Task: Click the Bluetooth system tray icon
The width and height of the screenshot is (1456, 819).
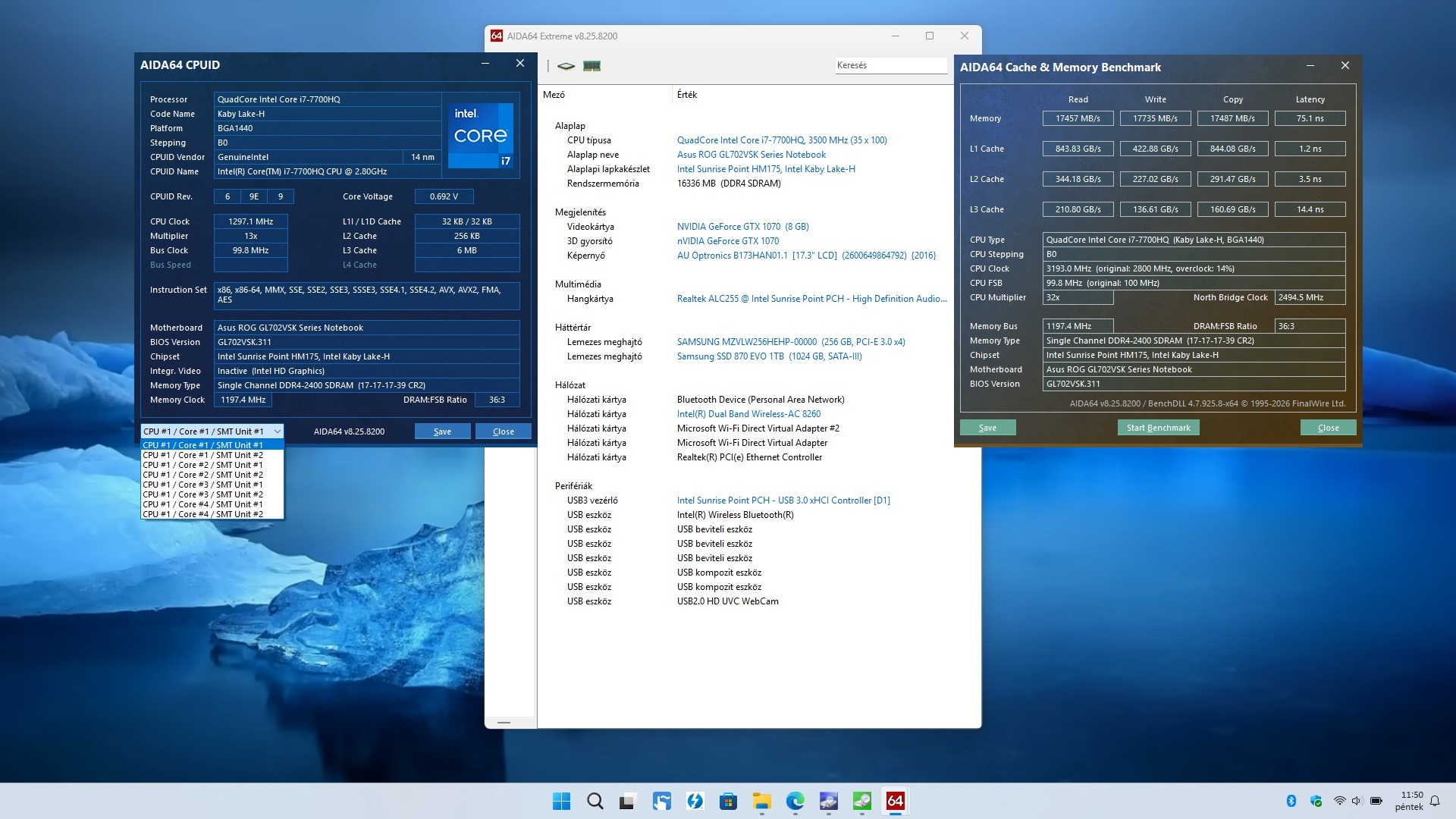Action: (1291, 801)
